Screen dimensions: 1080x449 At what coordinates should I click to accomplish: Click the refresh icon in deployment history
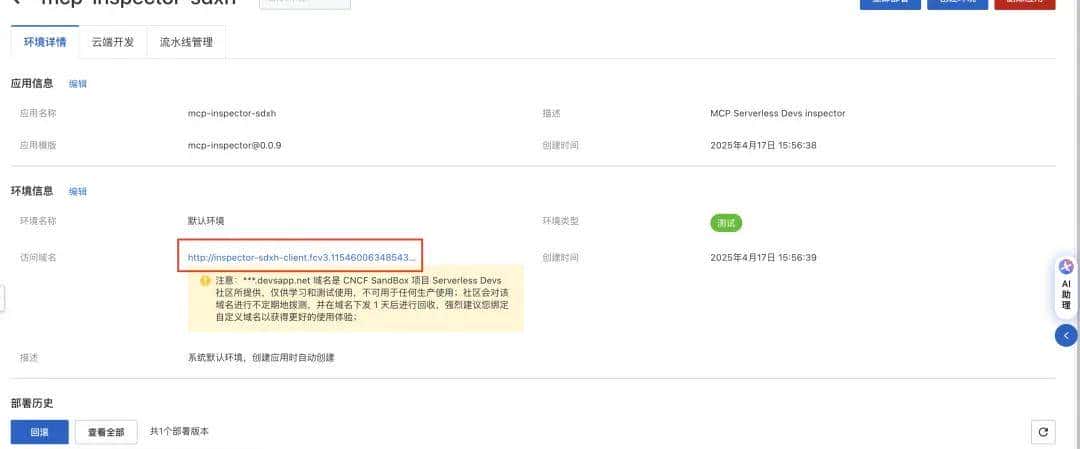pyautogui.click(x=1043, y=432)
